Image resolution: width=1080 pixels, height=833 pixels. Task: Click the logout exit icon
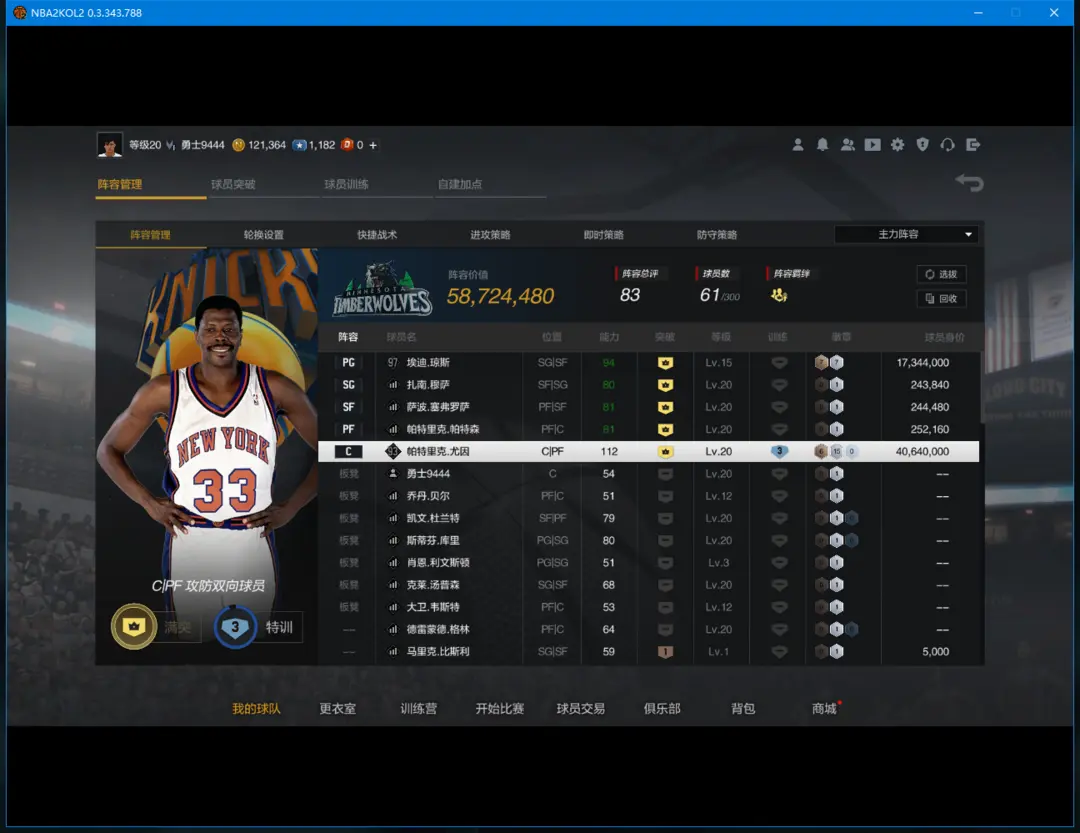[973, 145]
